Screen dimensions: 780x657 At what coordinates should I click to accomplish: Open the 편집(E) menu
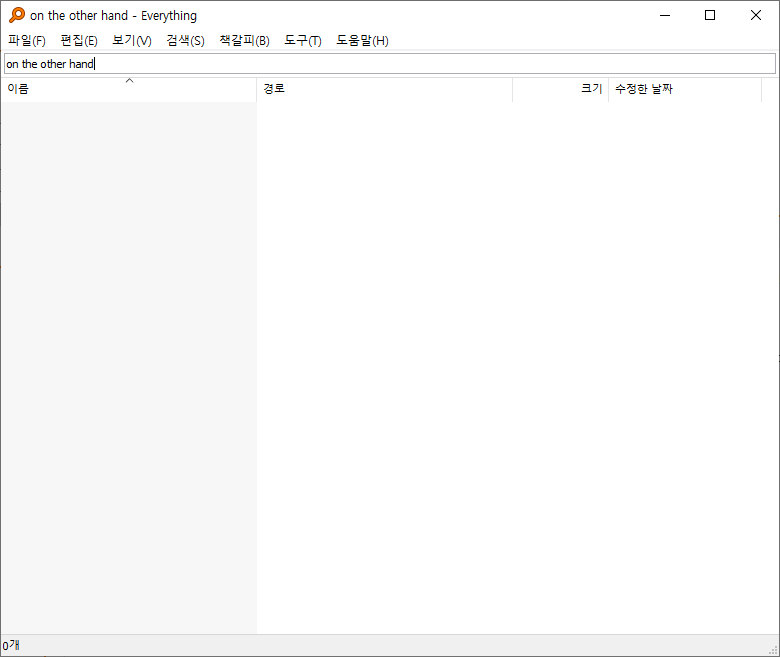coord(79,41)
